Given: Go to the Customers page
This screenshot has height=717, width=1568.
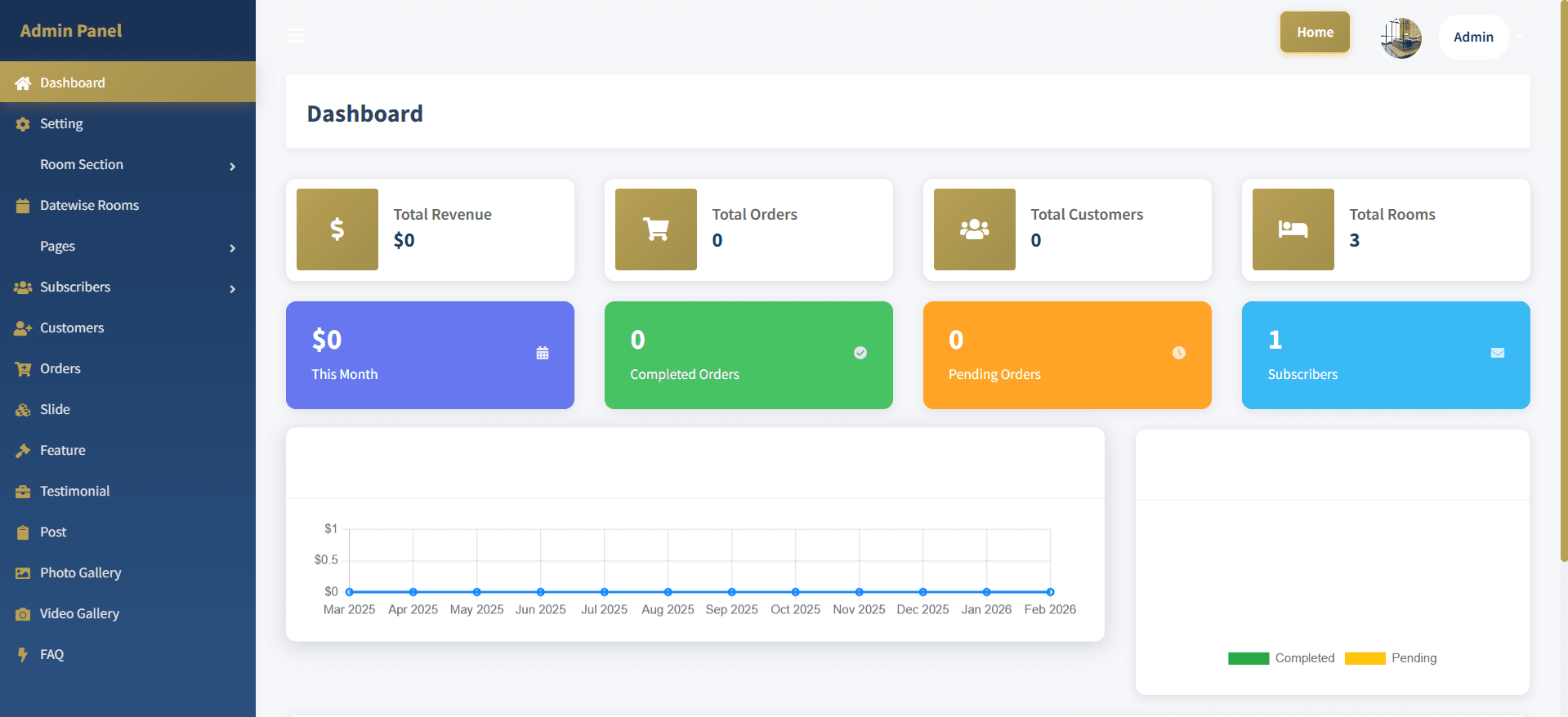Looking at the screenshot, I should (x=127, y=327).
